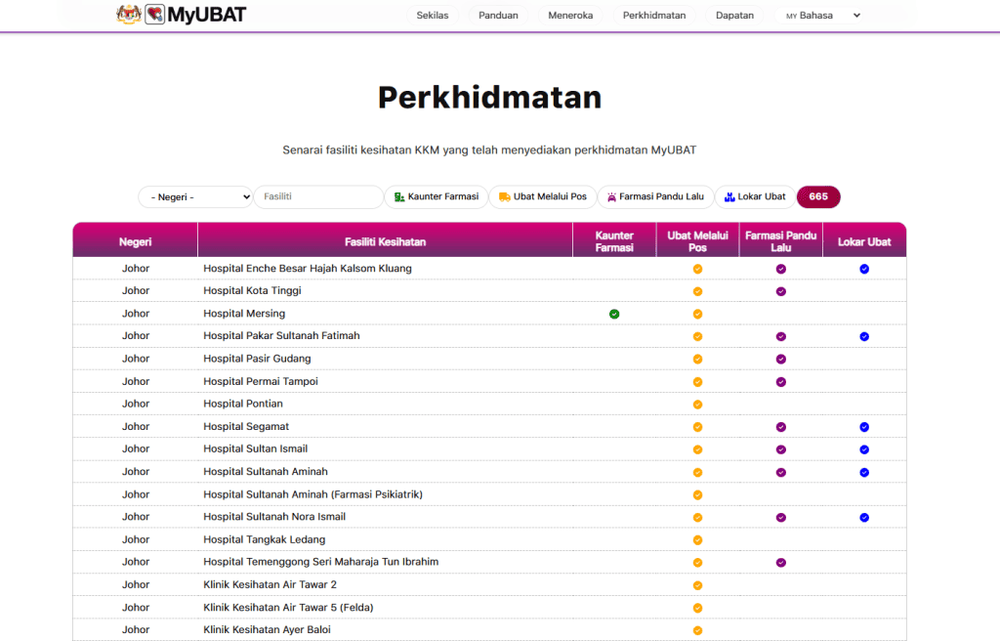
Task: Select Hospital Enche Besar Hajah Kalsom Kluang
Action: [x=307, y=269]
